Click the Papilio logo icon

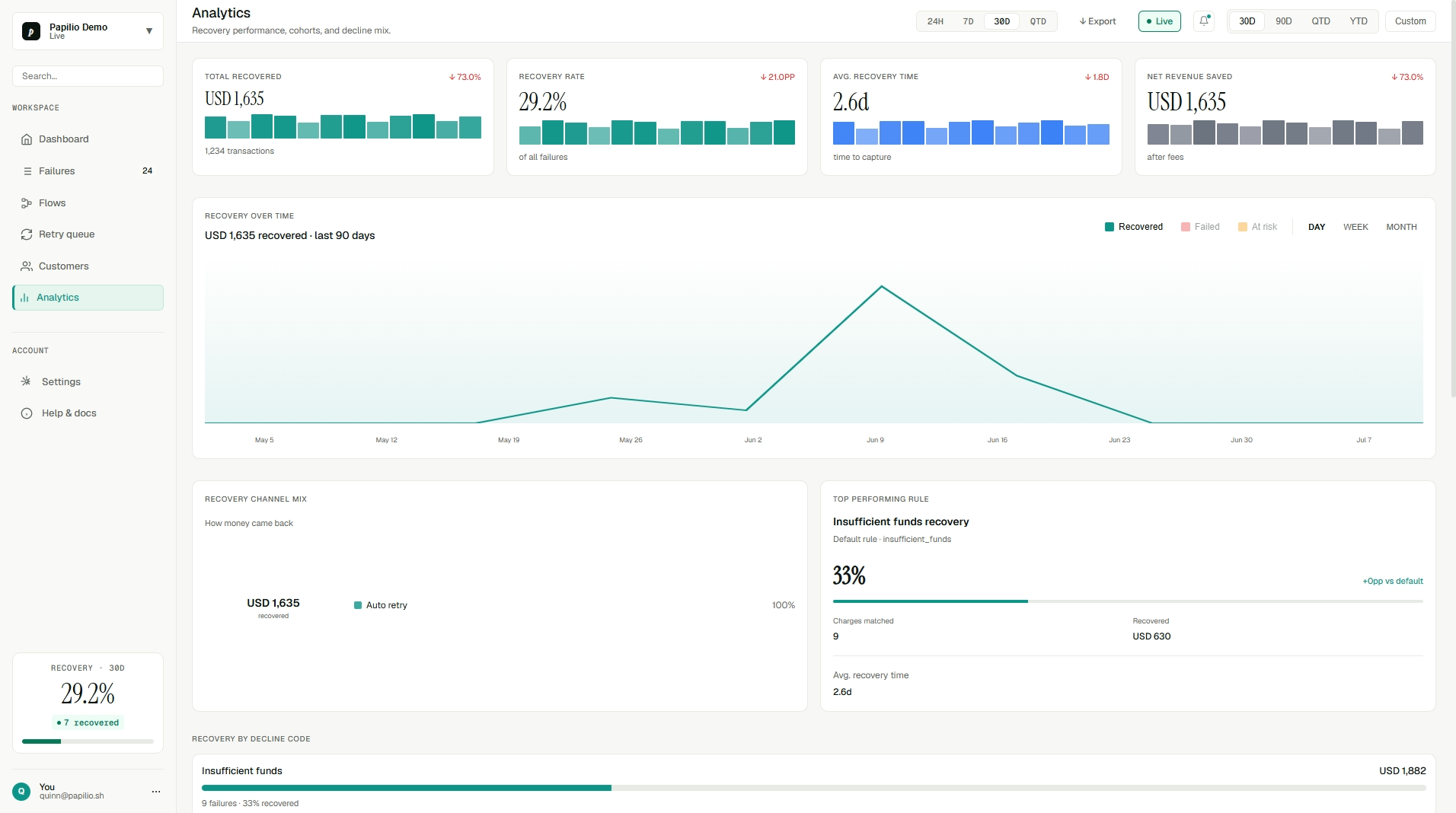coord(31,31)
